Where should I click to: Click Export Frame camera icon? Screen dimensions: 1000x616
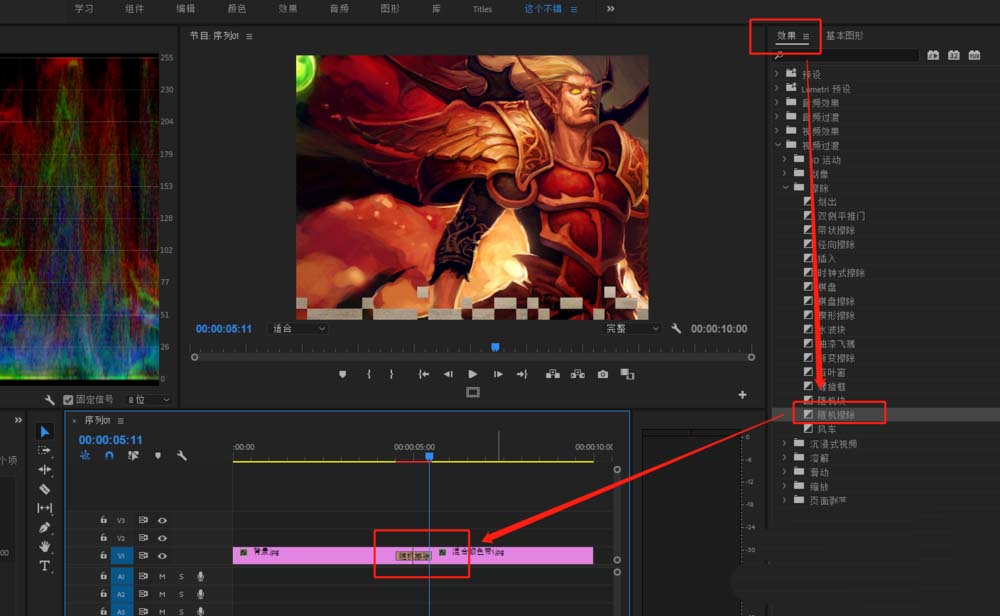(603, 374)
